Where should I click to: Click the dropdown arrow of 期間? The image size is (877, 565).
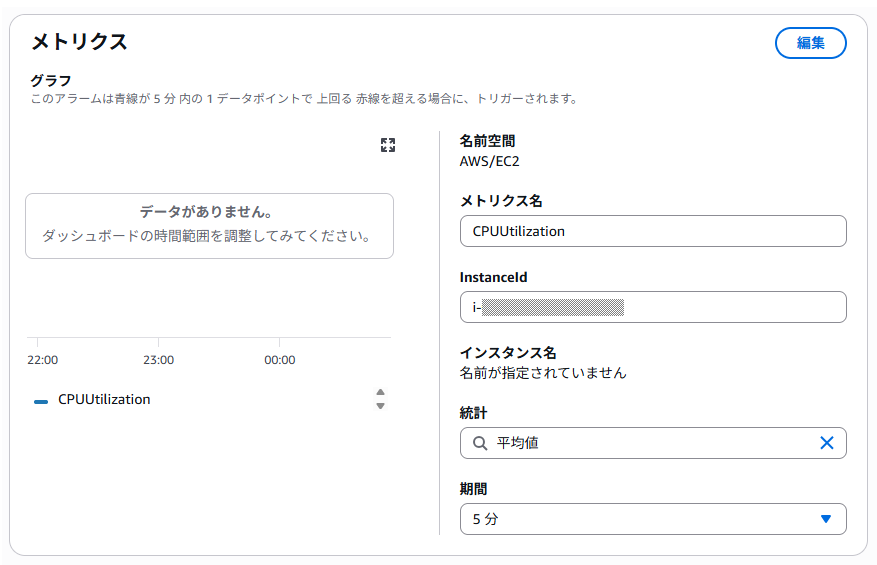pos(826,519)
